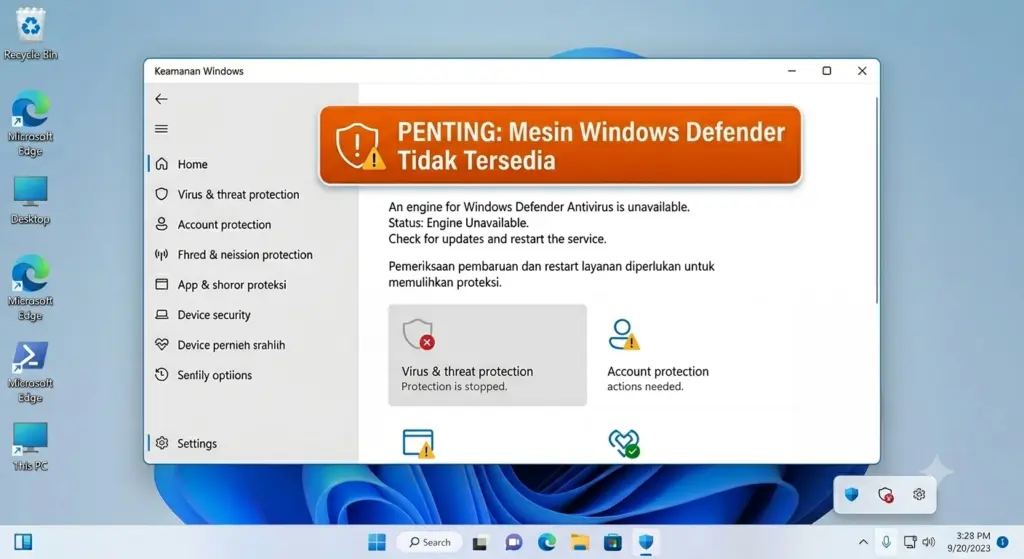Select Device security in sidebar
1024x559 pixels.
click(x=214, y=315)
